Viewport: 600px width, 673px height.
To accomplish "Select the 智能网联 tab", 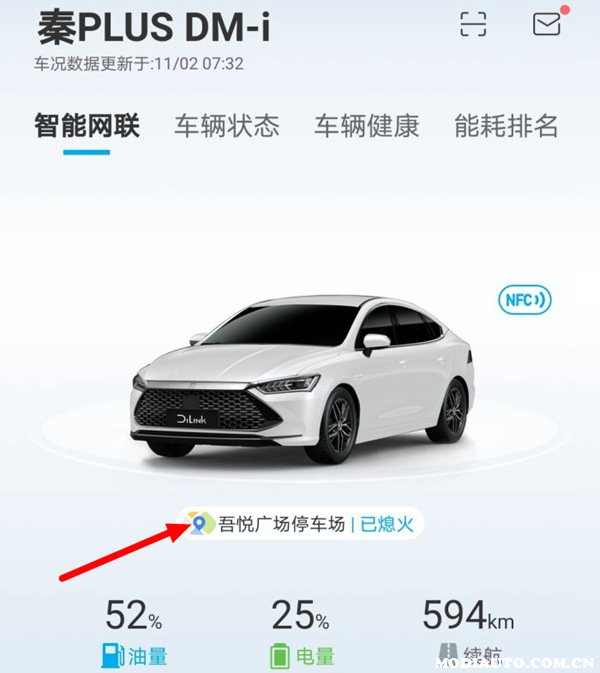I will [87, 126].
